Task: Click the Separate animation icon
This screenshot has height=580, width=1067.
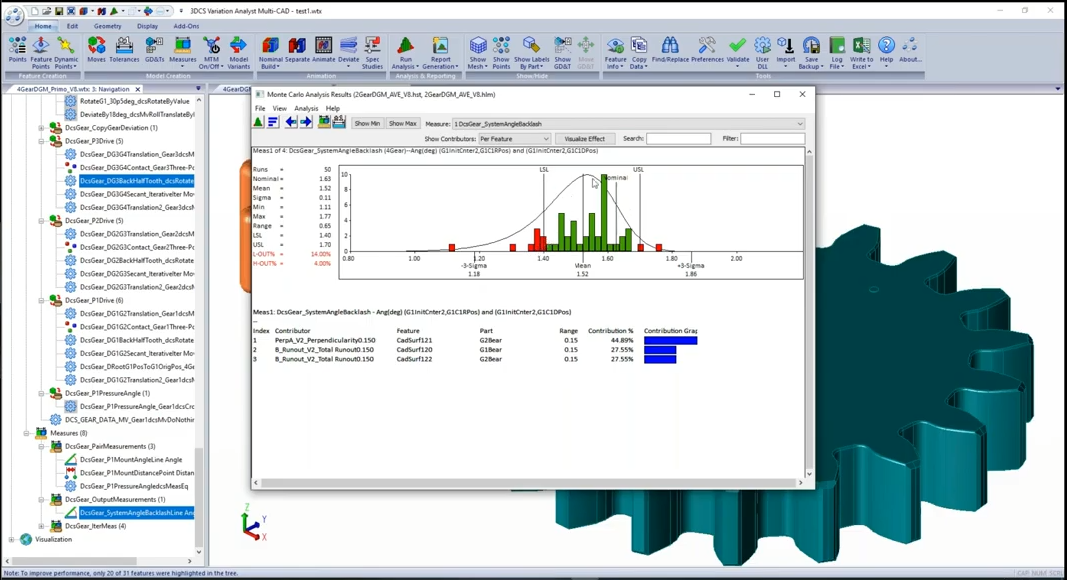Action: tap(297, 50)
